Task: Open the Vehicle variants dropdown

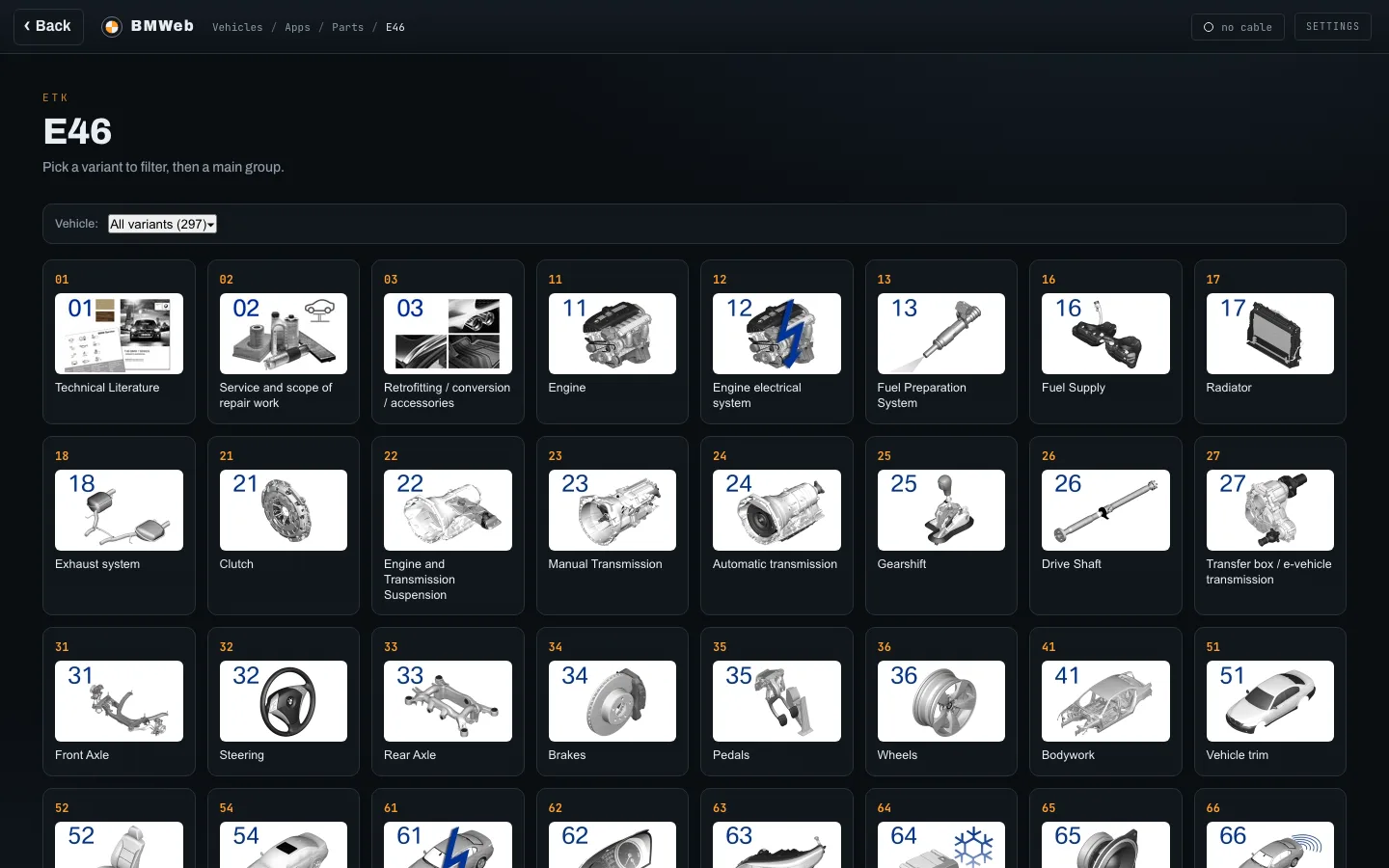Action: coord(162,224)
